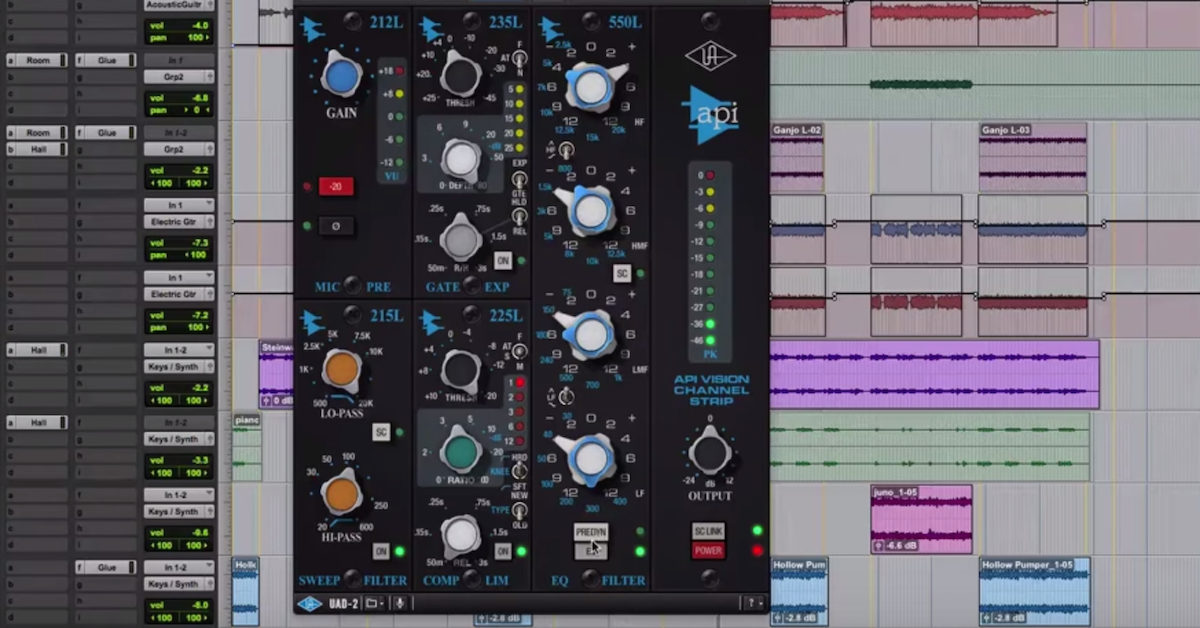Click the preset folder icon in plugin toolbar
Viewport: 1200px width, 628px height.
pyautogui.click(x=371, y=602)
